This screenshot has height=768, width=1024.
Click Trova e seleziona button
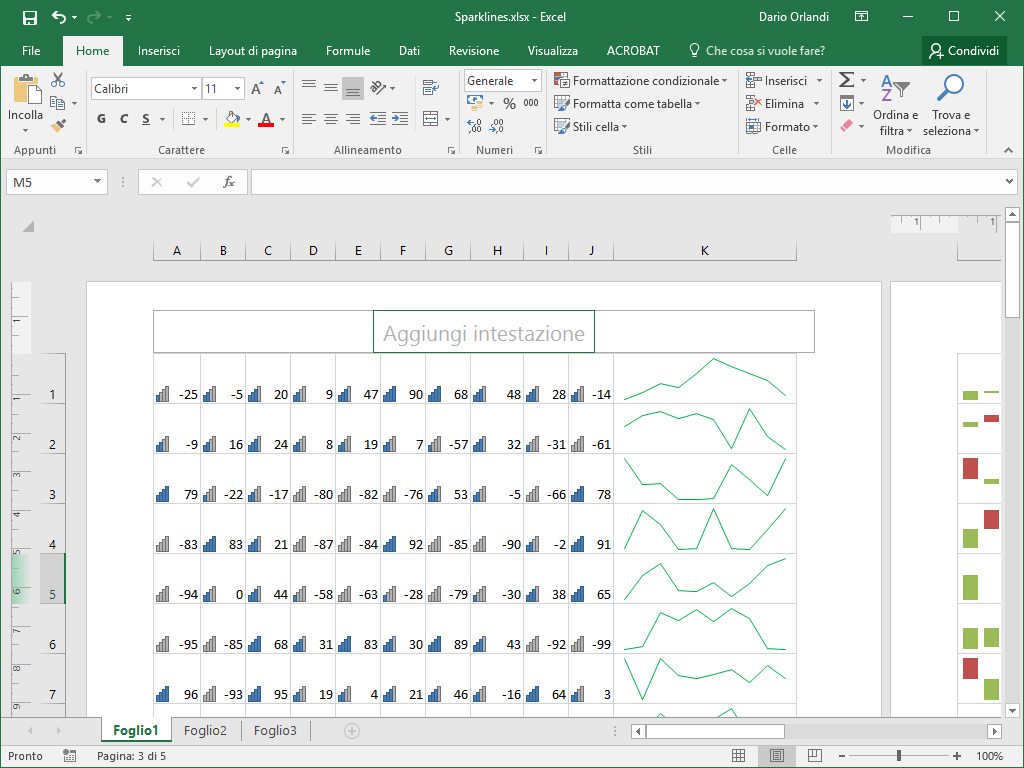[x=950, y=108]
